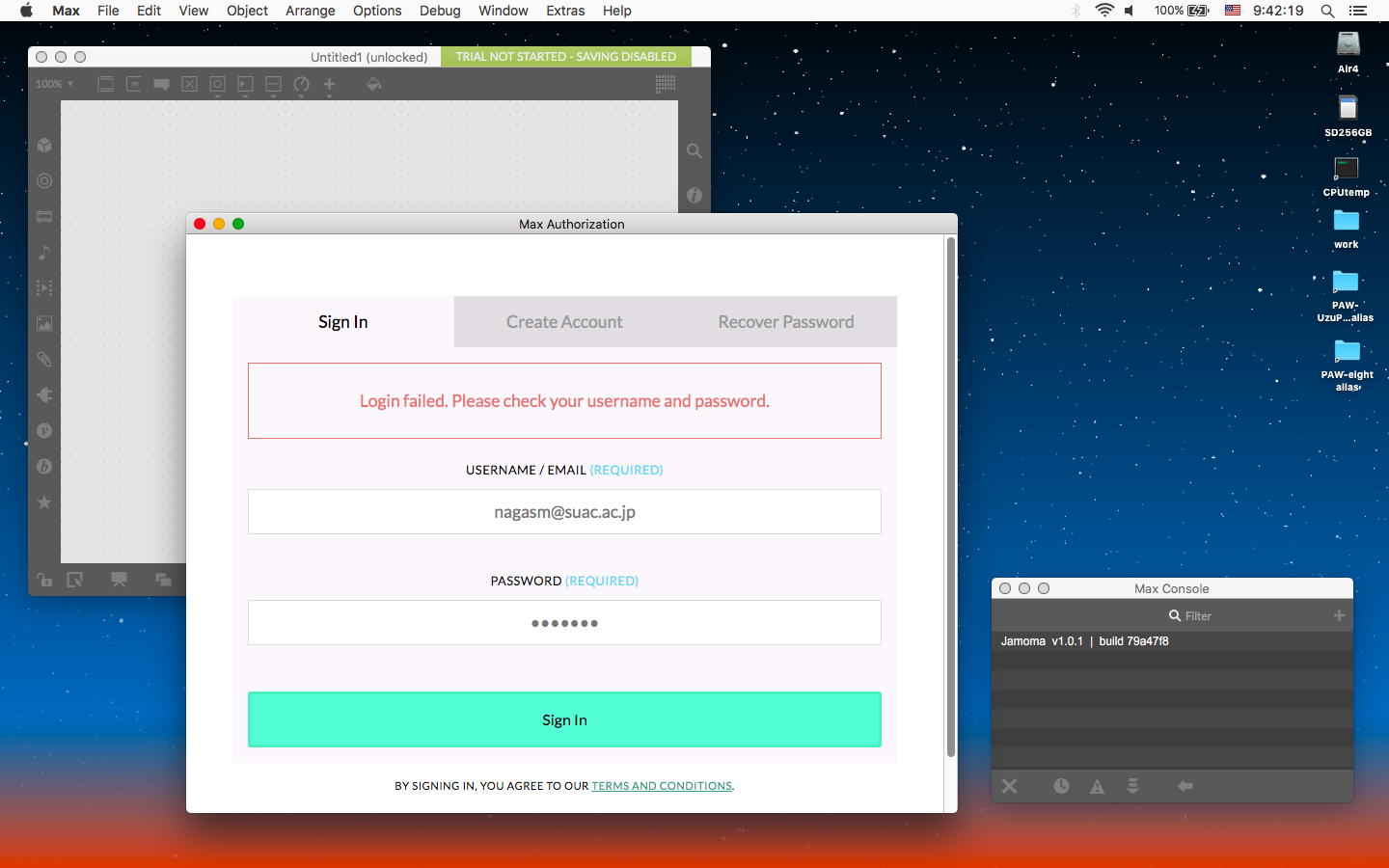Open the Wi-Fi status menu
Image resolution: width=1389 pixels, height=868 pixels.
[x=1104, y=11]
